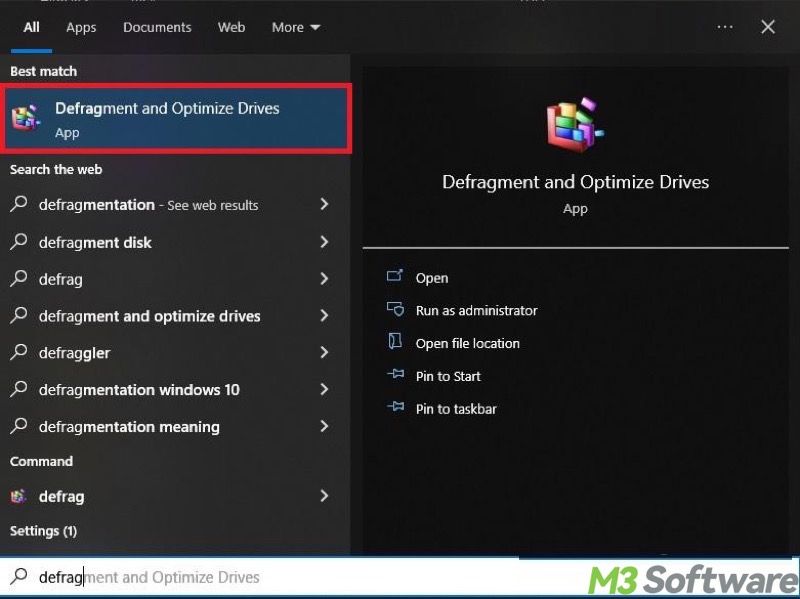Image resolution: width=800 pixels, height=599 pixels.
Task: Choose the defragmentation meaning suggestion
Action: pos(129,427)
